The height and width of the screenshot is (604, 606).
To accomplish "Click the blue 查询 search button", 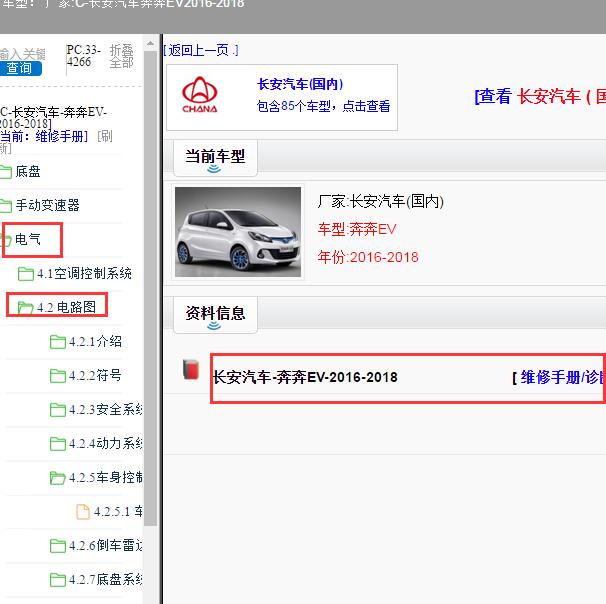I will (x=19, y=68).
